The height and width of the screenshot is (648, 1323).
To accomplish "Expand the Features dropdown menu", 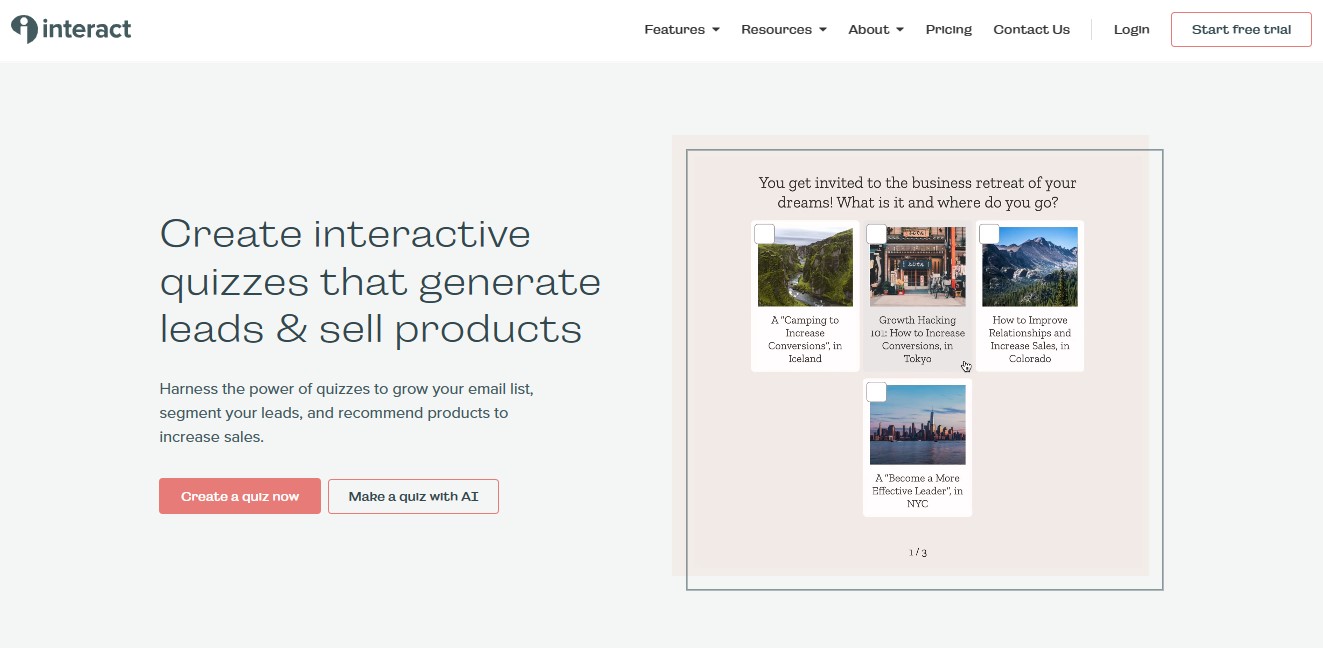I will pos(681,30).
